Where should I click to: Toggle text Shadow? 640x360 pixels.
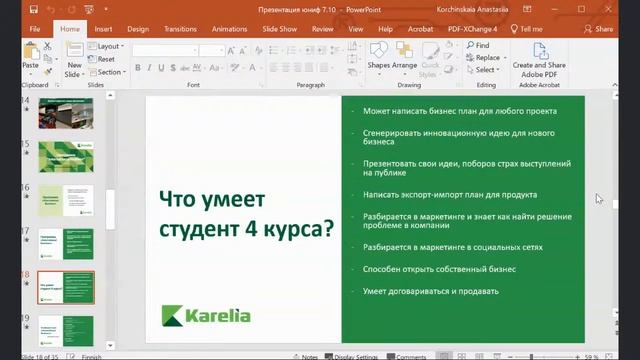[x=173, y=68]
